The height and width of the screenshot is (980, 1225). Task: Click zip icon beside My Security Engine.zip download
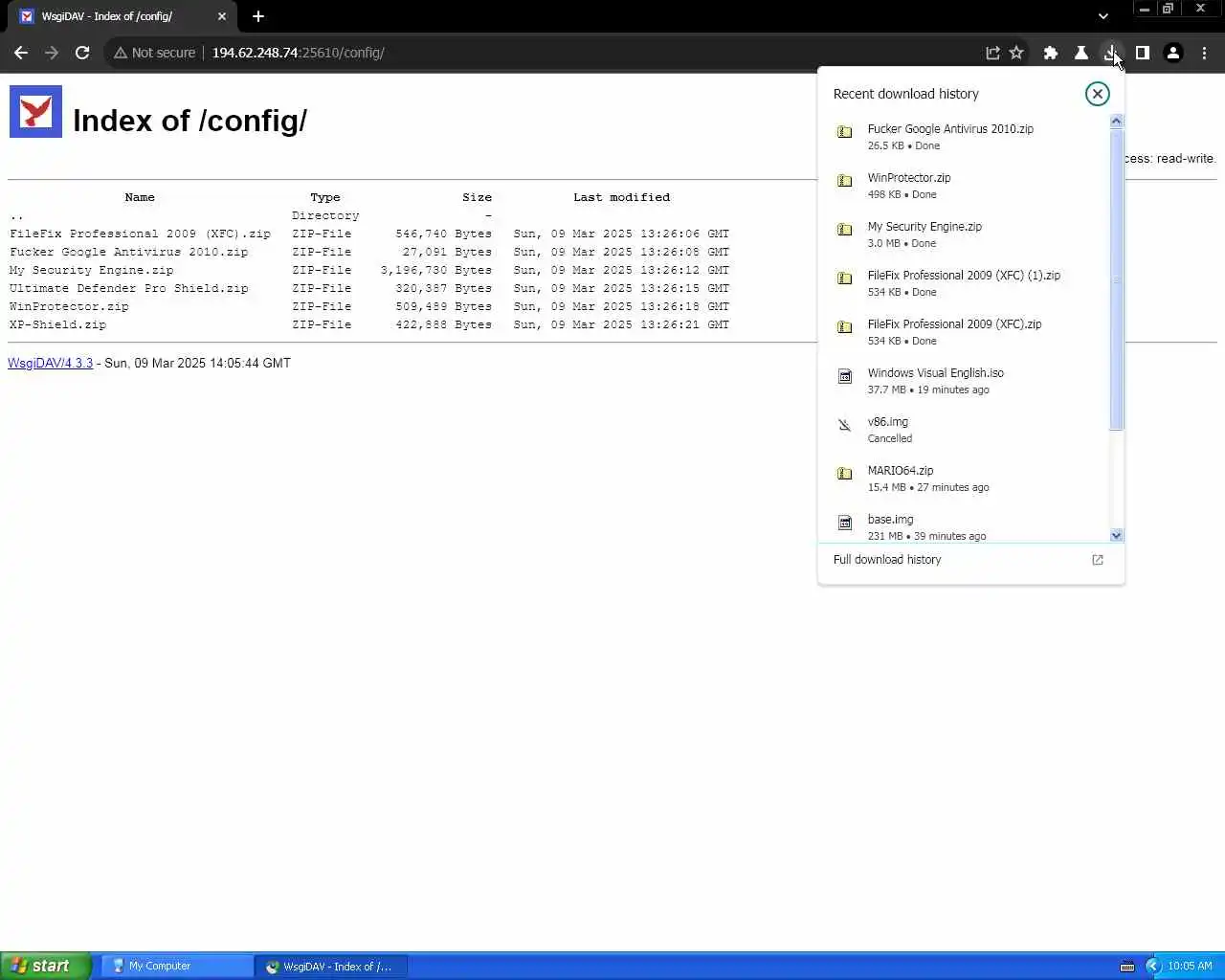coord(845,230)
